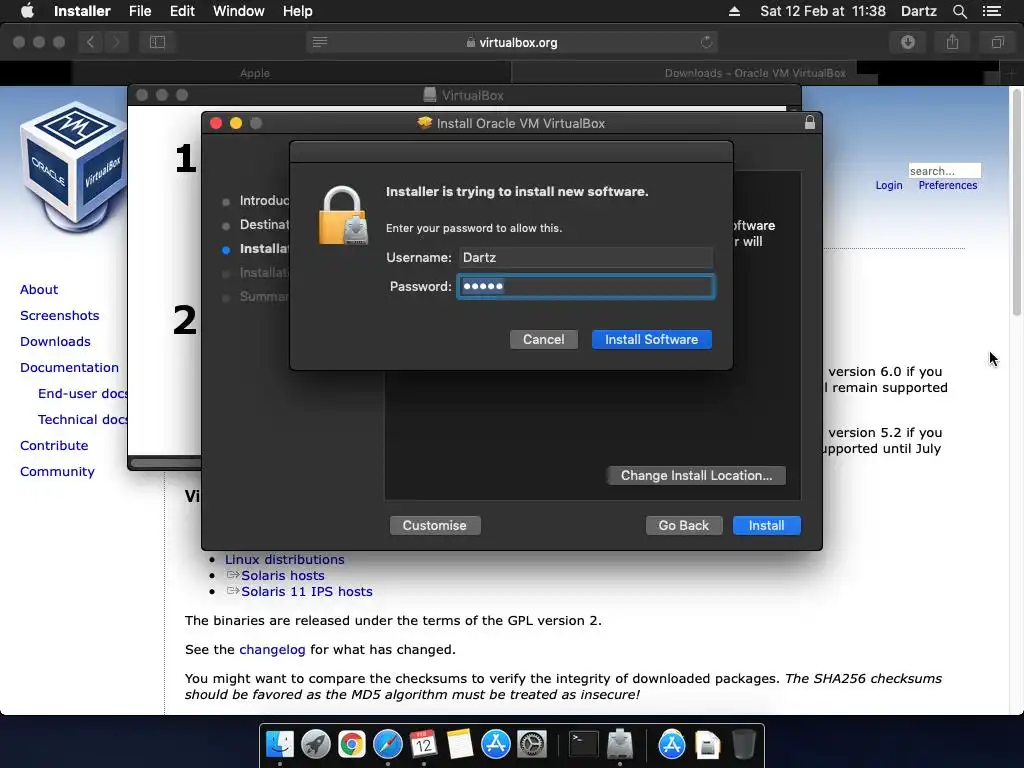1024x768 pixels.
Task: Open the About sidebar link
Action: (x=39, y=289)
